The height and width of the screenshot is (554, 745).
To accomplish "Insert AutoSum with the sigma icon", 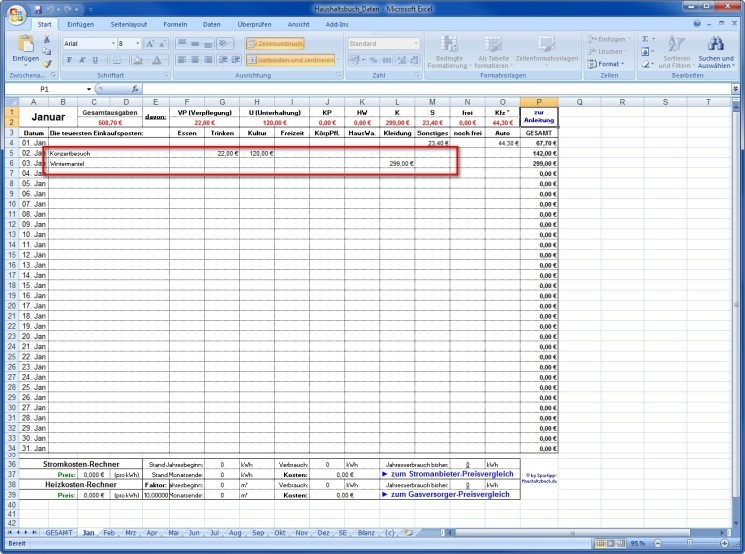I will tap(645, 39).
